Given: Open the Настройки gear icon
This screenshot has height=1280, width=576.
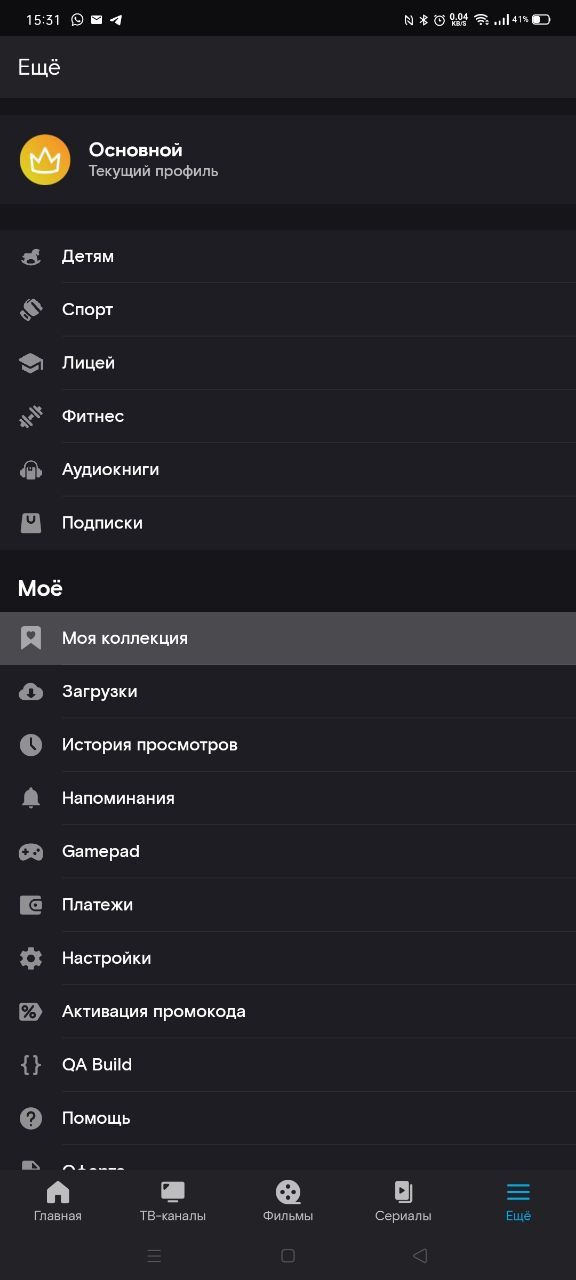Looking at the screenshot, I should (31, 958).
